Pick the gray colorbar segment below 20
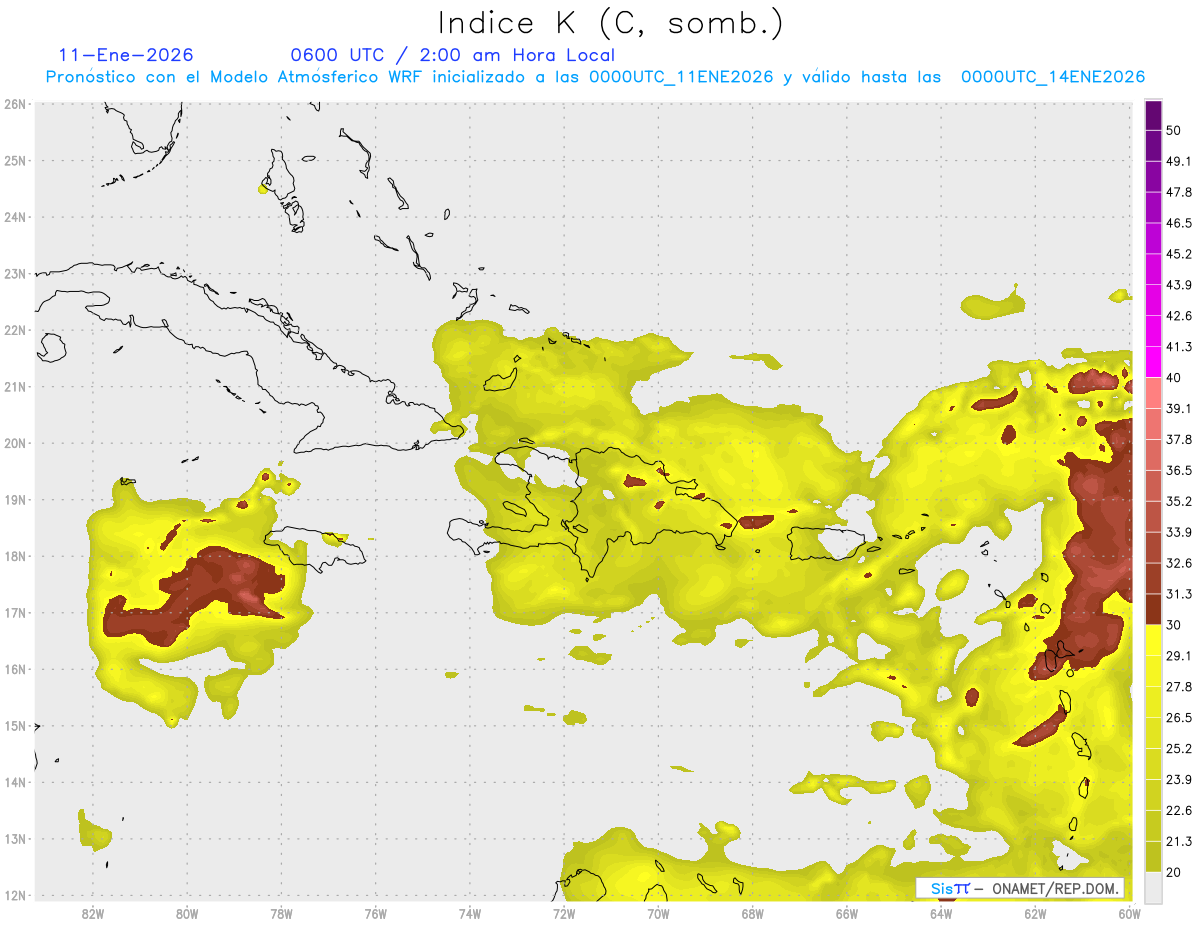This screenshot has height=927, width=1200. [x=1153, y=886]
